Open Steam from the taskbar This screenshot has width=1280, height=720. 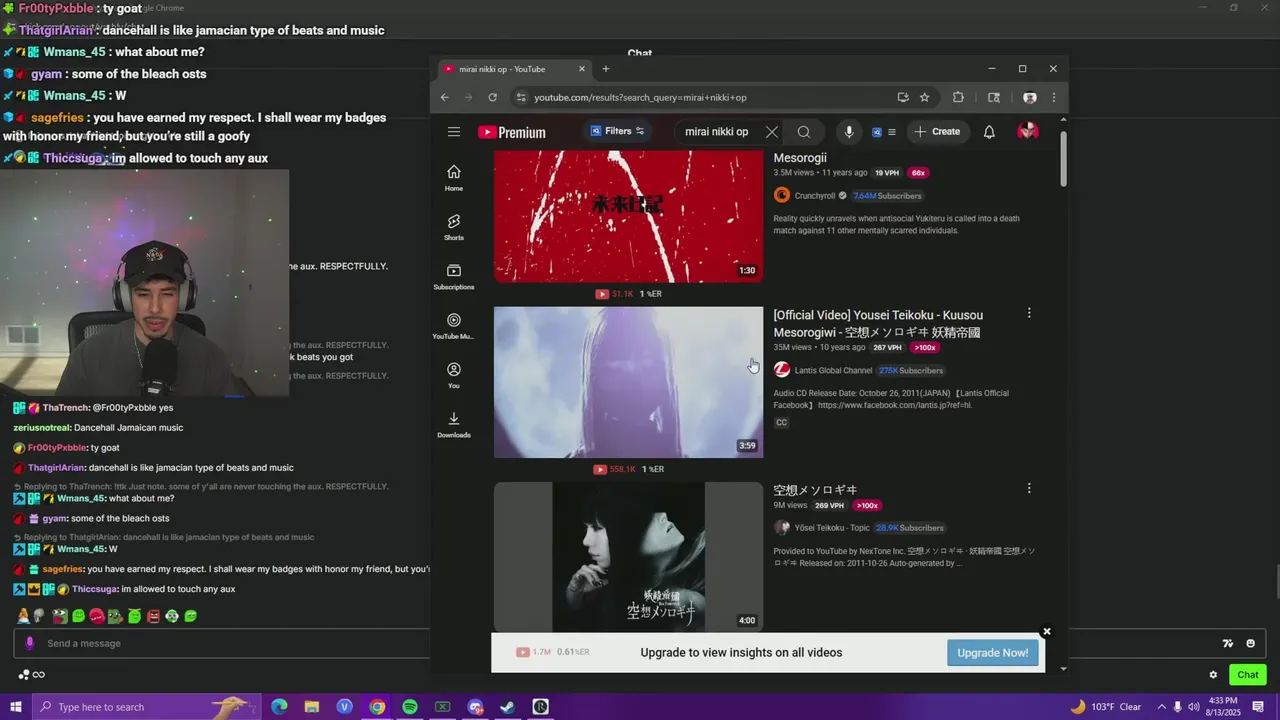click(x=508, y=707)
